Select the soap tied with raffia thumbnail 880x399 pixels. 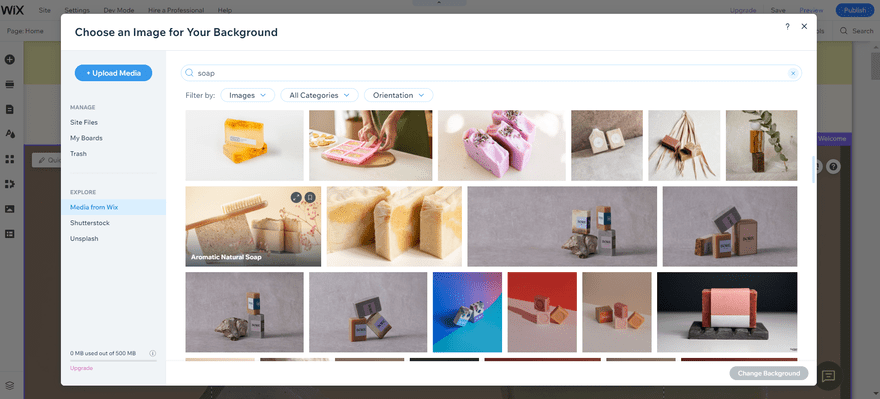tap(684, 145)
